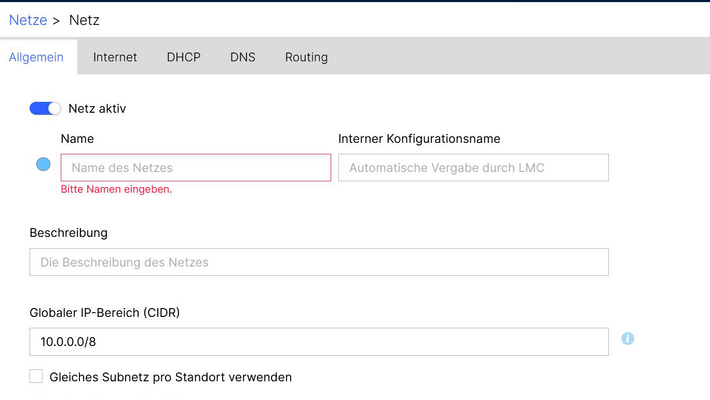Click the Interner Konfigurationsname input field
The width and height of the screenshot is (710, 400).
point(473,168)
